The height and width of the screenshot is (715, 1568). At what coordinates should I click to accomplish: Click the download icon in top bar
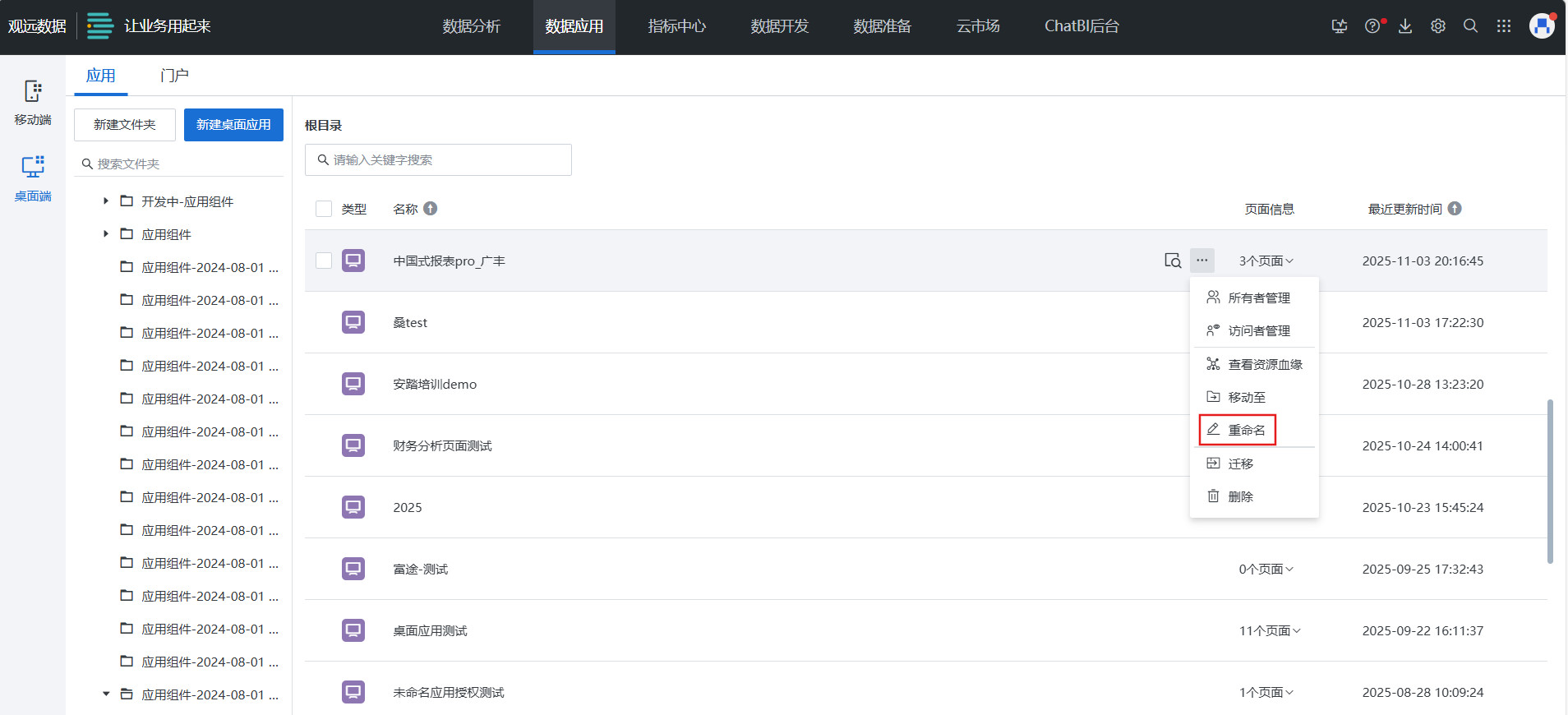click(1405, 26)
